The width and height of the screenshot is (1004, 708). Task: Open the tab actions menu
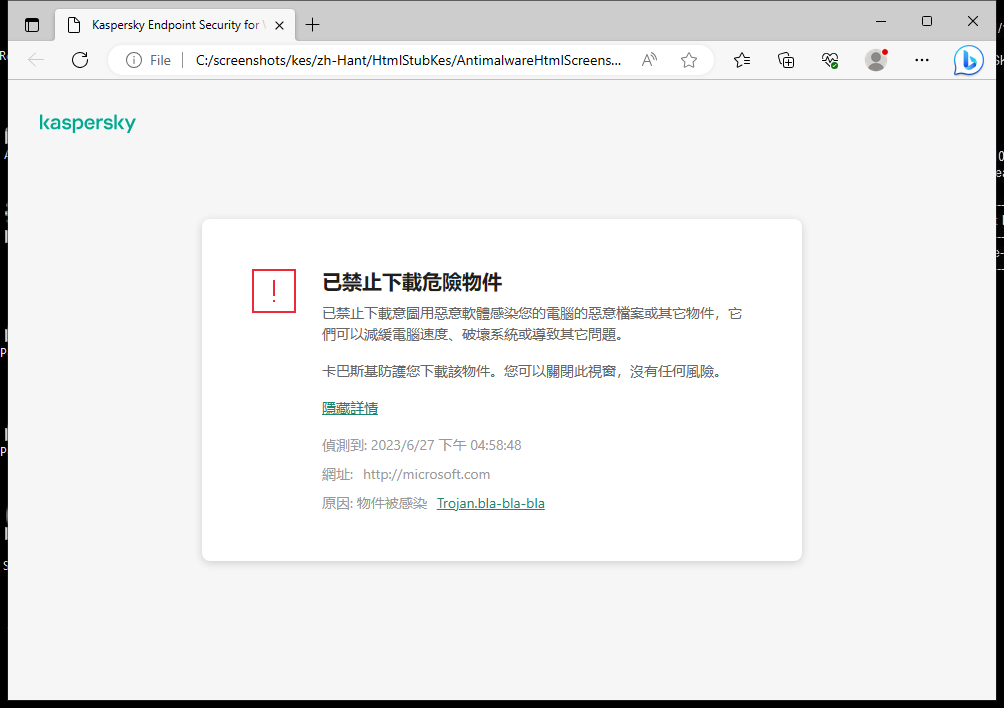(32, 24)
